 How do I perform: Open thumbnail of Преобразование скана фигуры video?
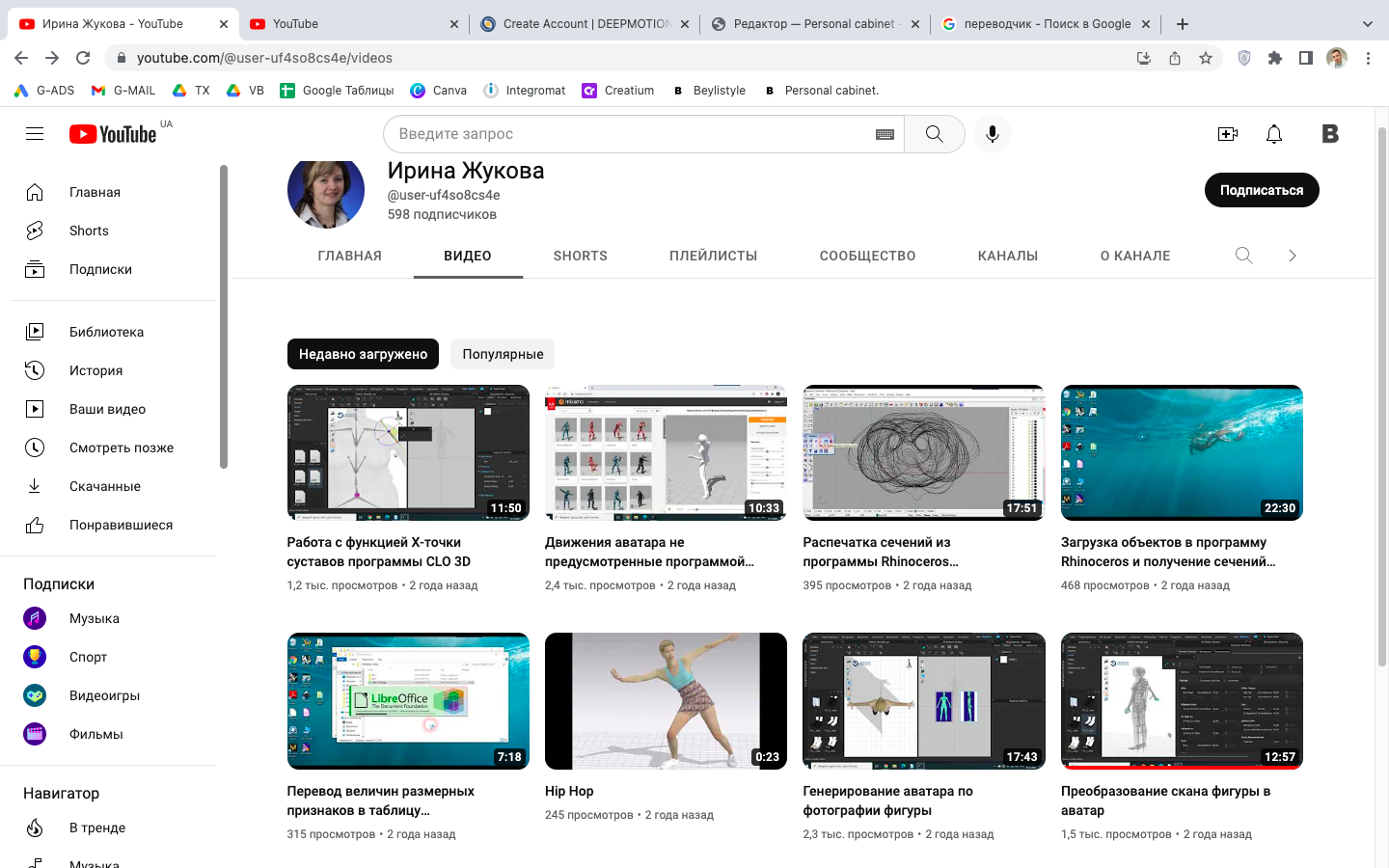pyautogui.click(x=1182, y=701)
